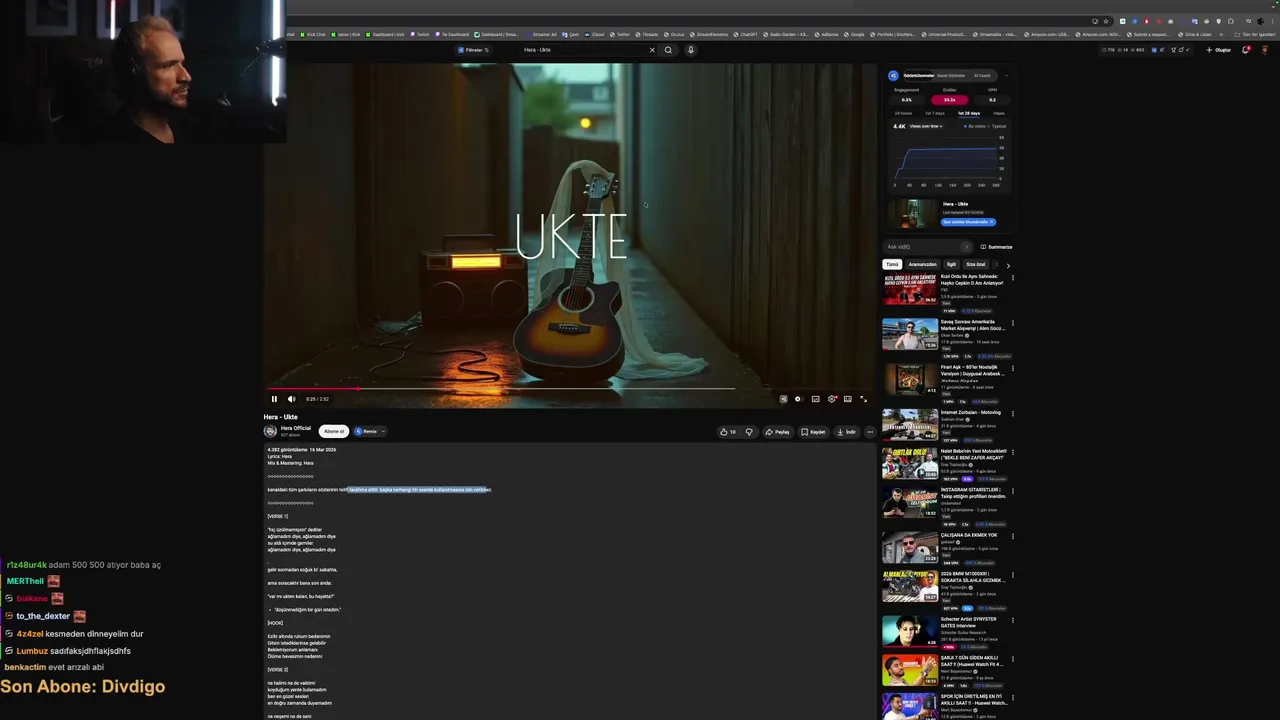1280x720 pixels.
Task: Subscribe using Abone ol button
Action: (x=334, y=431)
